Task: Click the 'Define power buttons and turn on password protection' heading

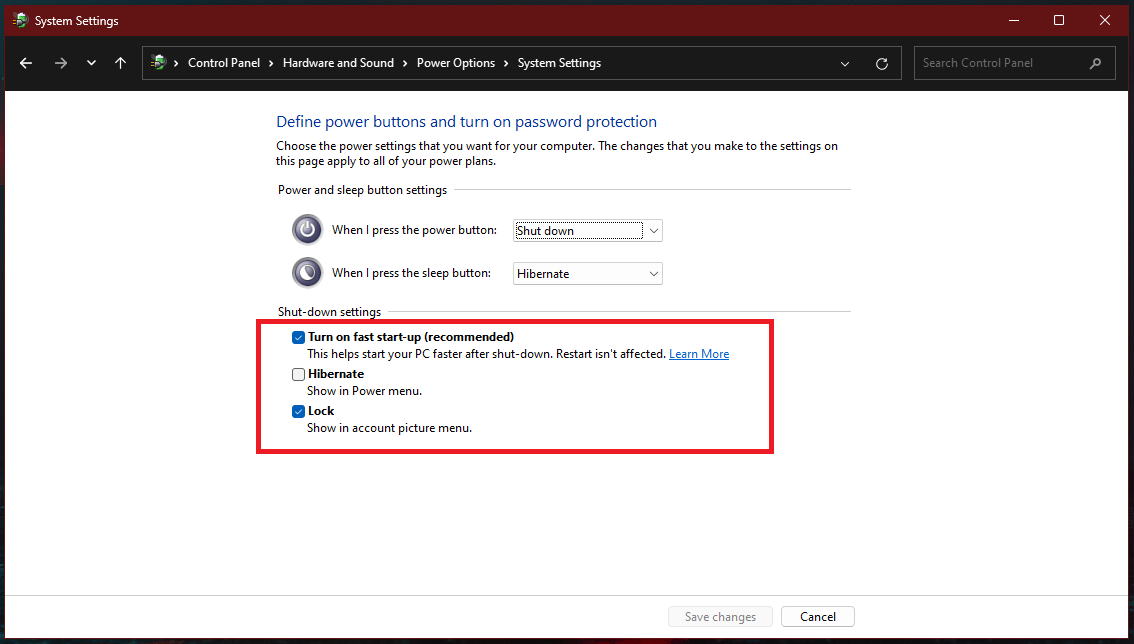Action: pyautogui.click(x=466, y=122)
